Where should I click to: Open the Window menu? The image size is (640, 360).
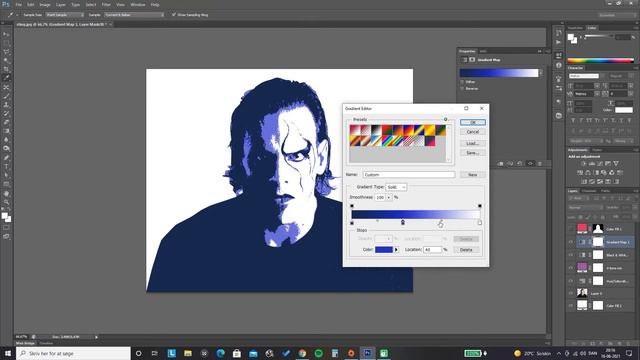tap(138, 4)
